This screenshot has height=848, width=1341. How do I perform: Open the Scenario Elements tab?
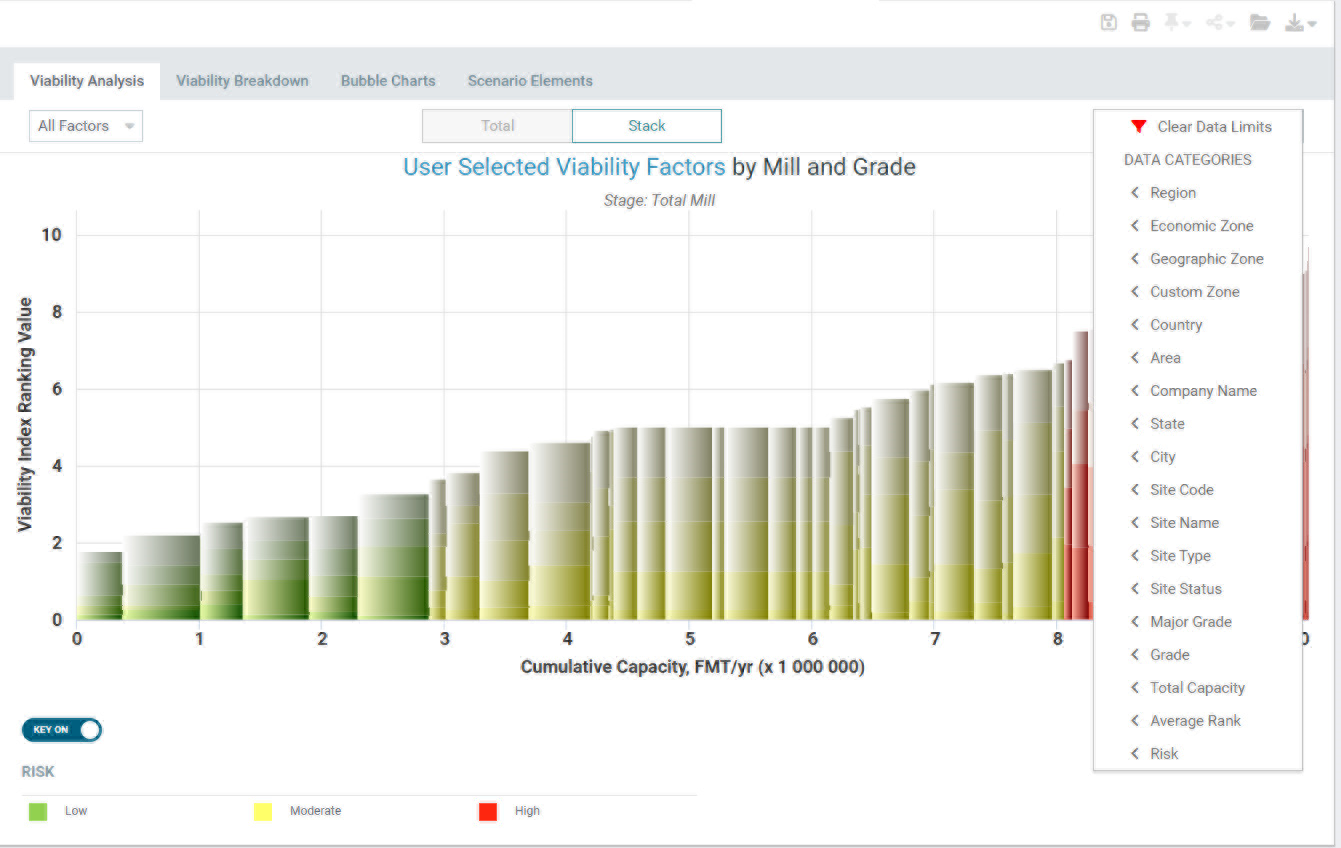point(530,80)
